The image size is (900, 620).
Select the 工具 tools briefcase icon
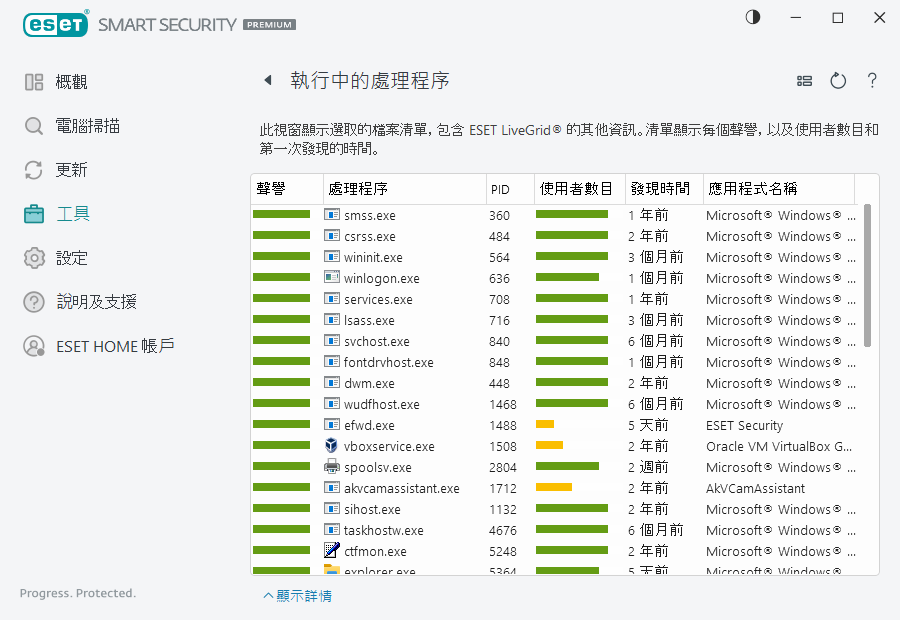[x=34, y=214]
